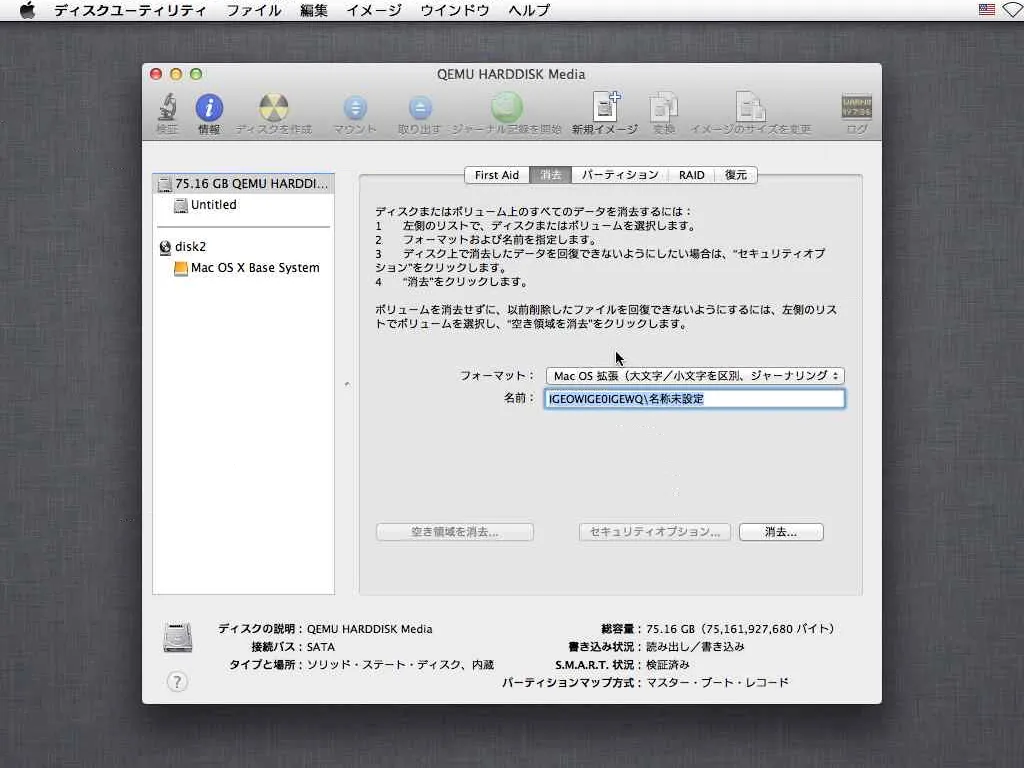
Task: Click the hard disk icon beside disk description
Action: 178,638
